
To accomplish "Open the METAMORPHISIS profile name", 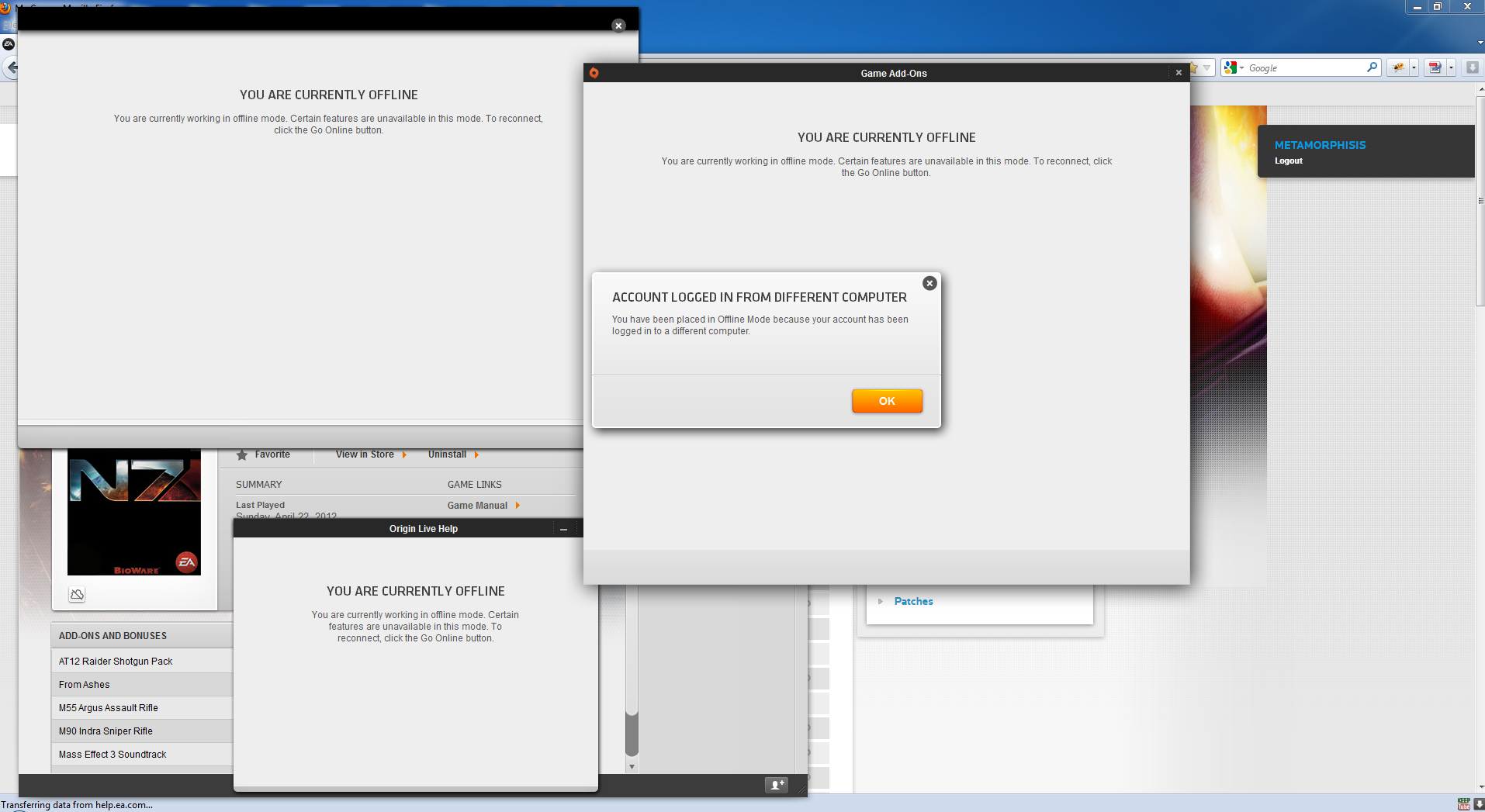I will [x=1320, y=145].
